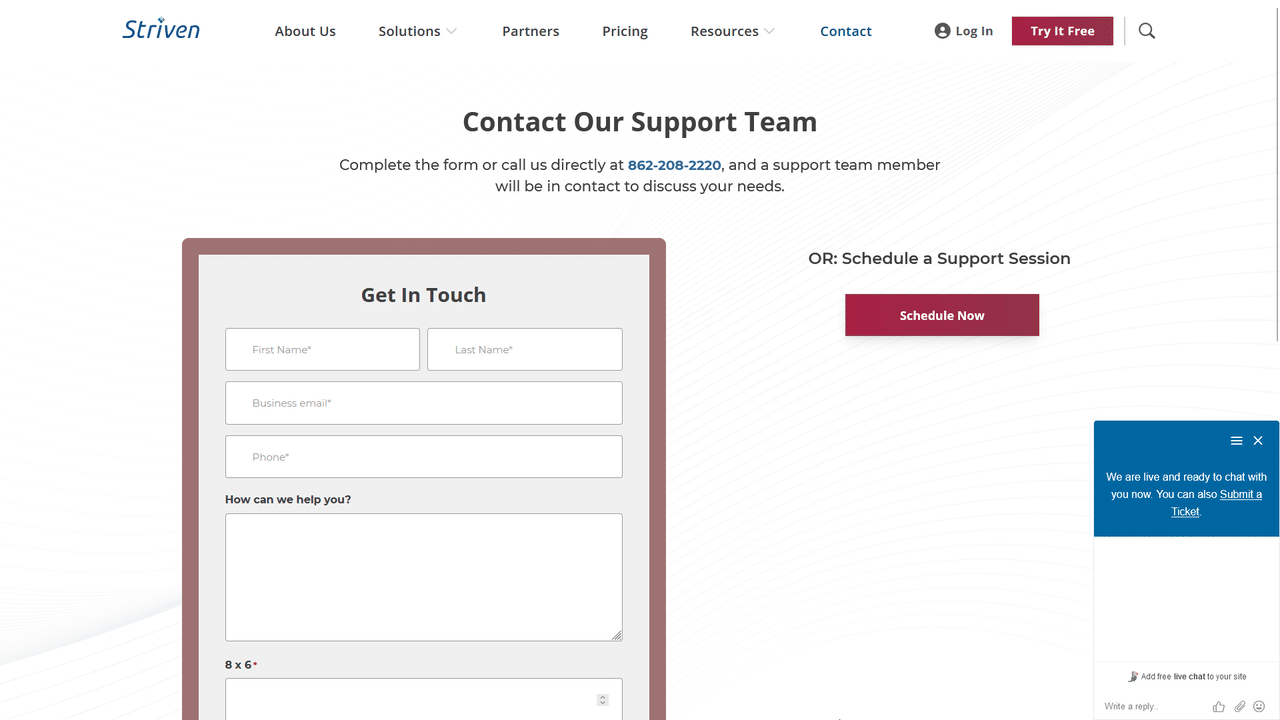Viewport: 1280px width, 720px height.
Task: Click the First Name field
Action: click(x=322, y=349)
